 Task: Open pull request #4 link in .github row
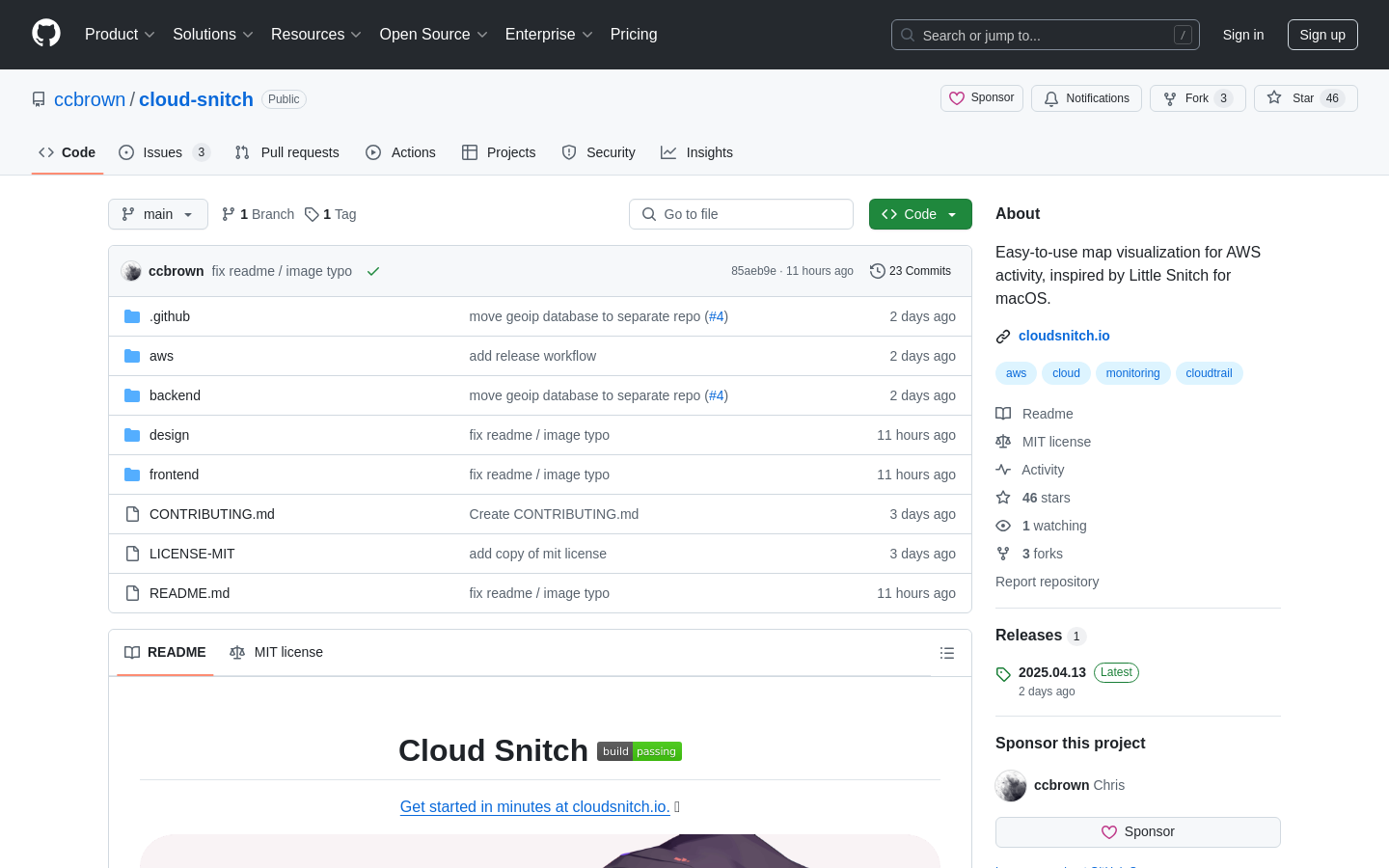[716, 316]
